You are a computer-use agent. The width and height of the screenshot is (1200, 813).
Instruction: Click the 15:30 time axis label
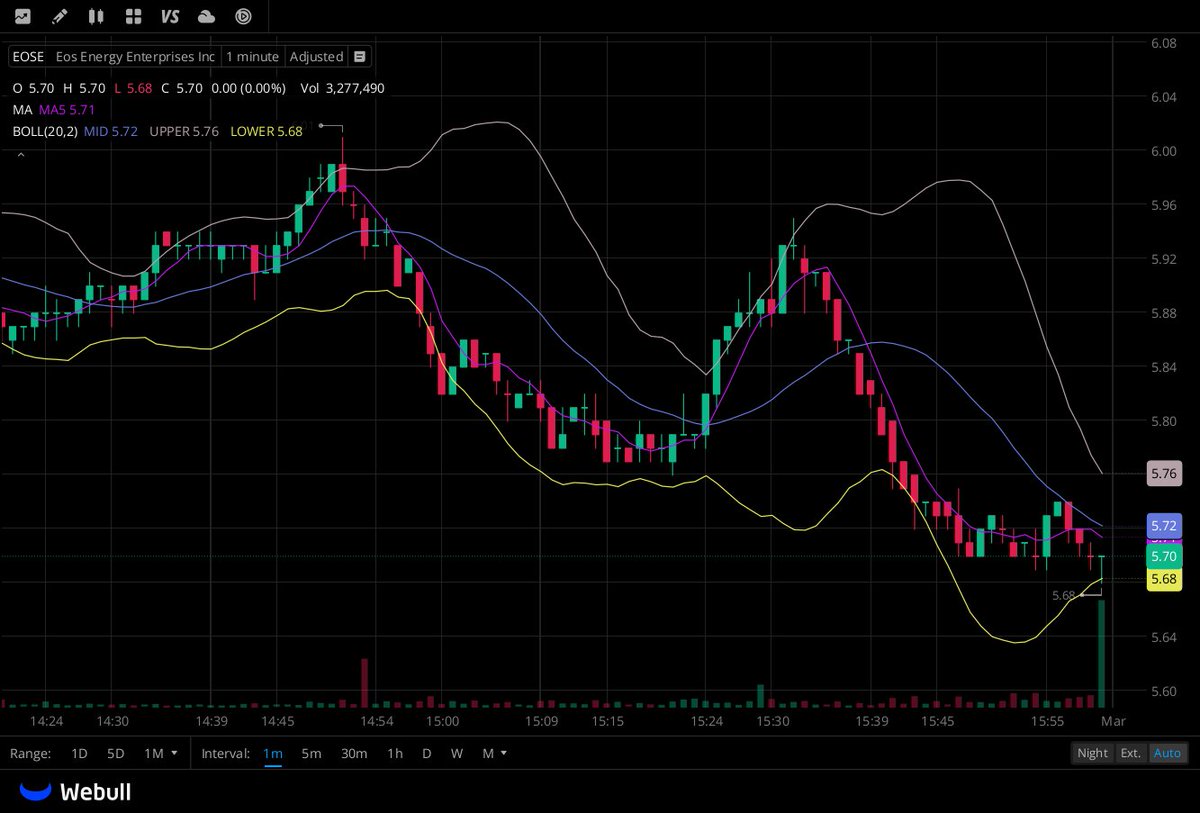point(772,721)
